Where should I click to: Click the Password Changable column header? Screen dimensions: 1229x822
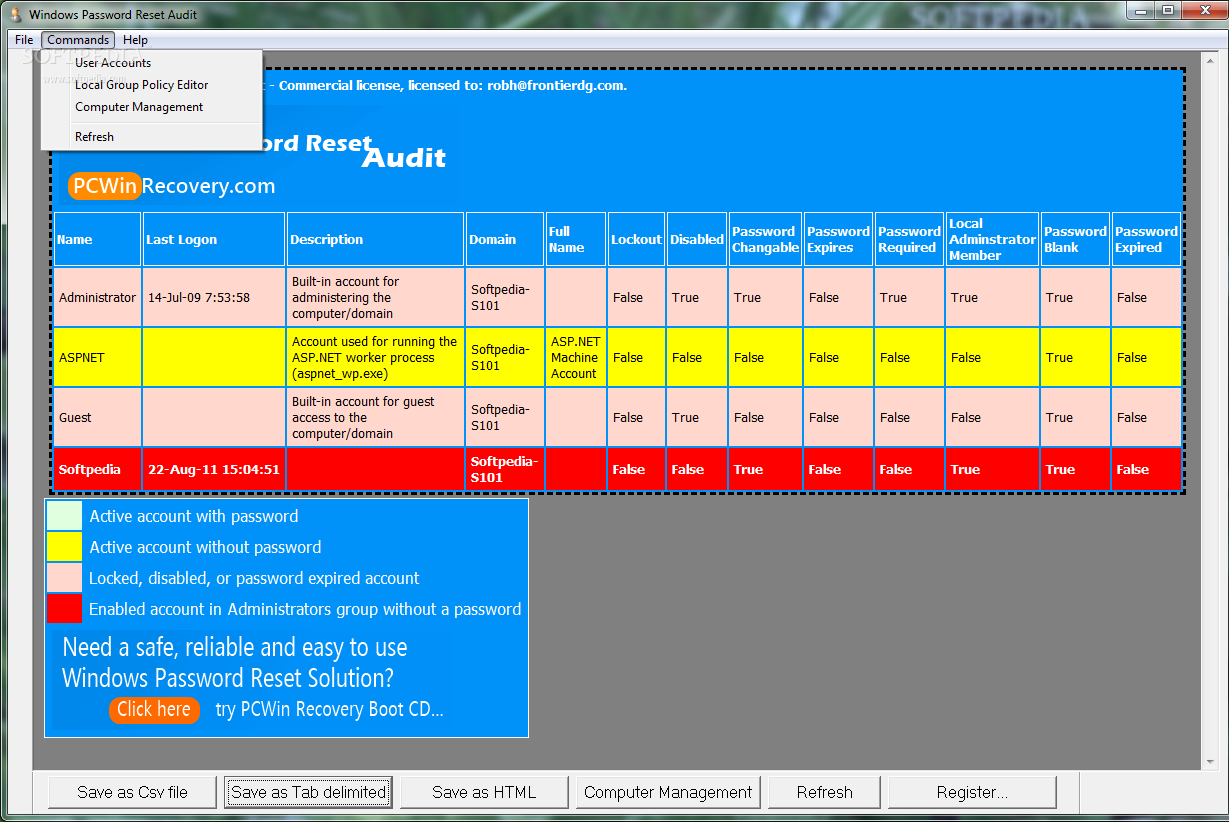point(766,239)
